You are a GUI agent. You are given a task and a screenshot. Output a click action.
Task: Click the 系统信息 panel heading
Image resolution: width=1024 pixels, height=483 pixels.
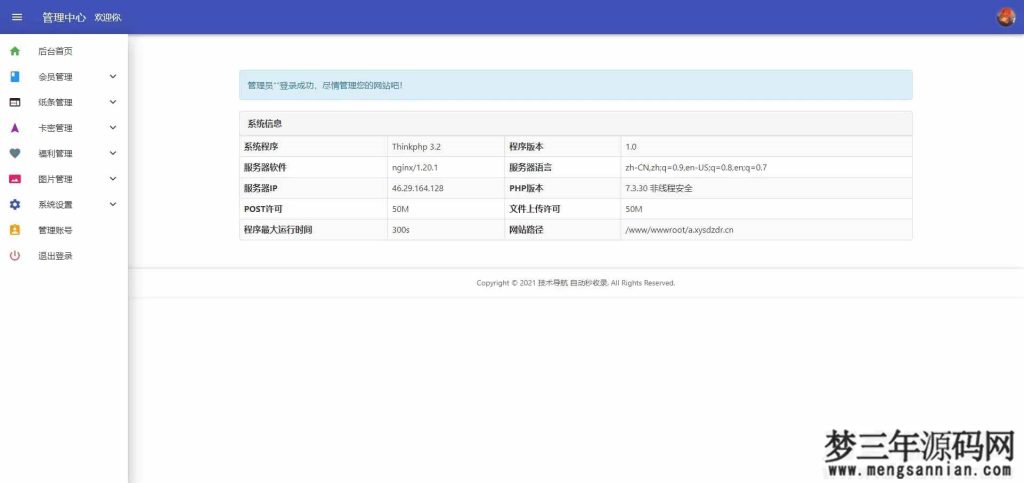[x=575, y=123]
